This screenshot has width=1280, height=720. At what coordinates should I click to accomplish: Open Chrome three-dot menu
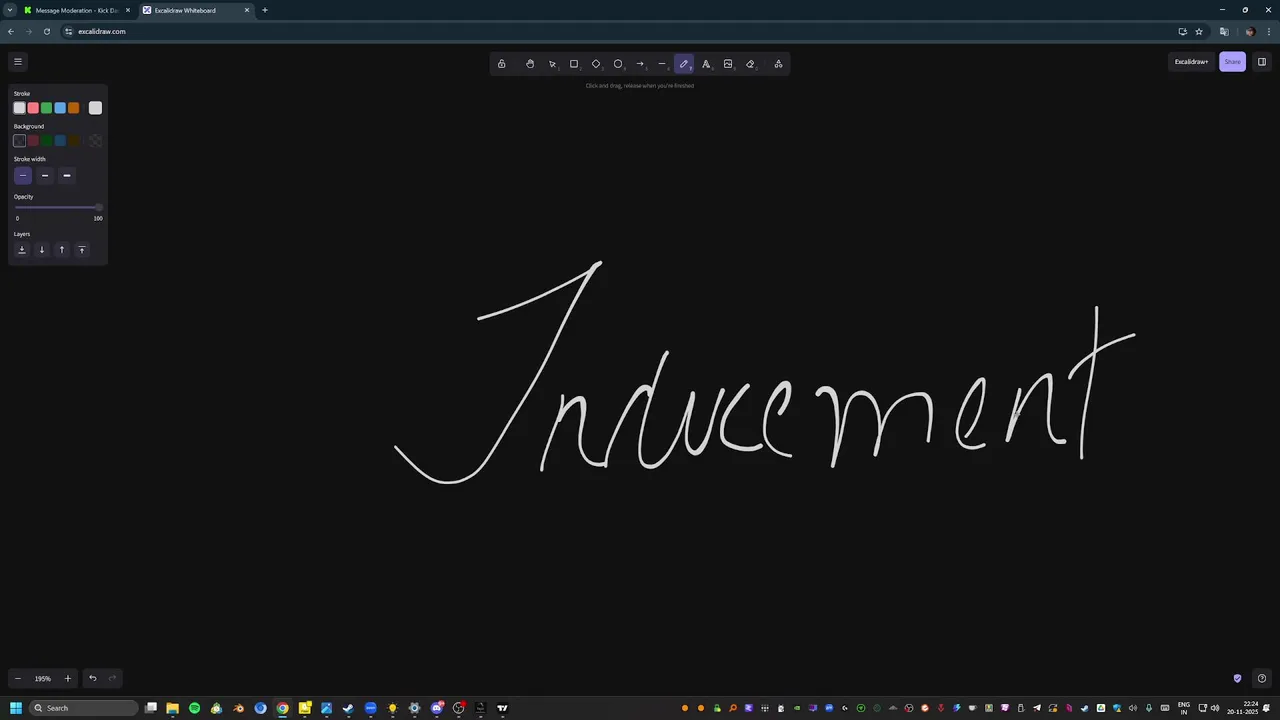(x=1269, y=31)
